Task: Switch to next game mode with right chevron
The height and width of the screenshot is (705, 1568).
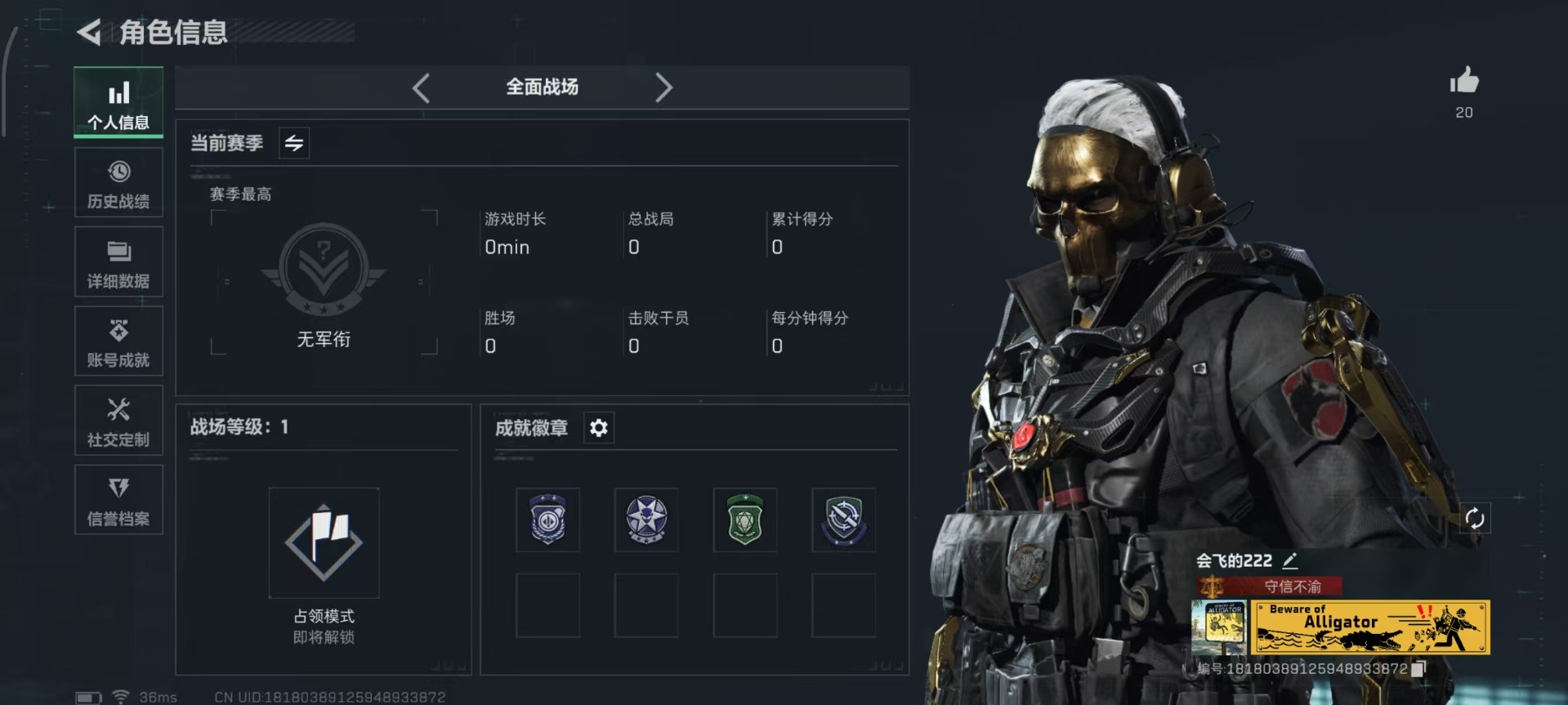Action: tap(663, 87)
